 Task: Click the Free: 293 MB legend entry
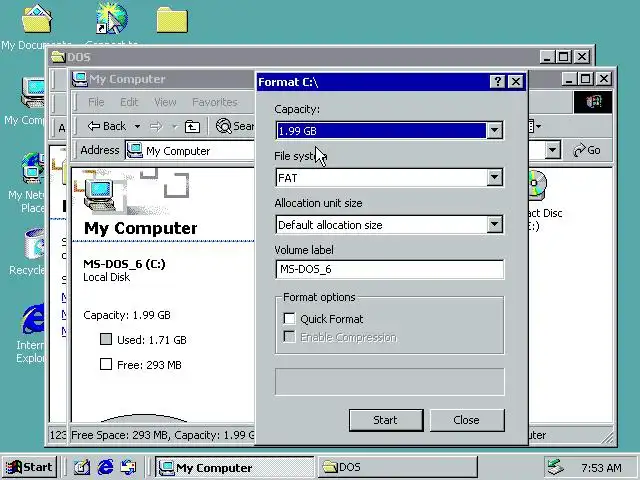[x=141, y=365]
